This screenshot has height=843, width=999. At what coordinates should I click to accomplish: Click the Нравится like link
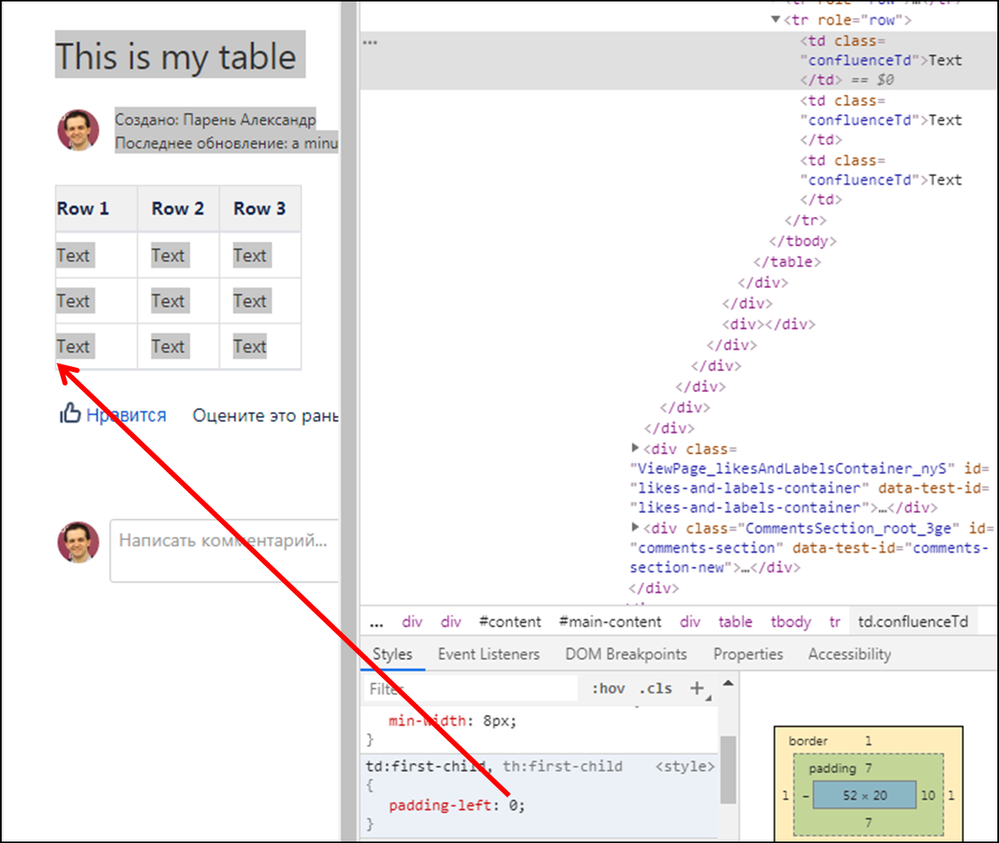(126, 415)
